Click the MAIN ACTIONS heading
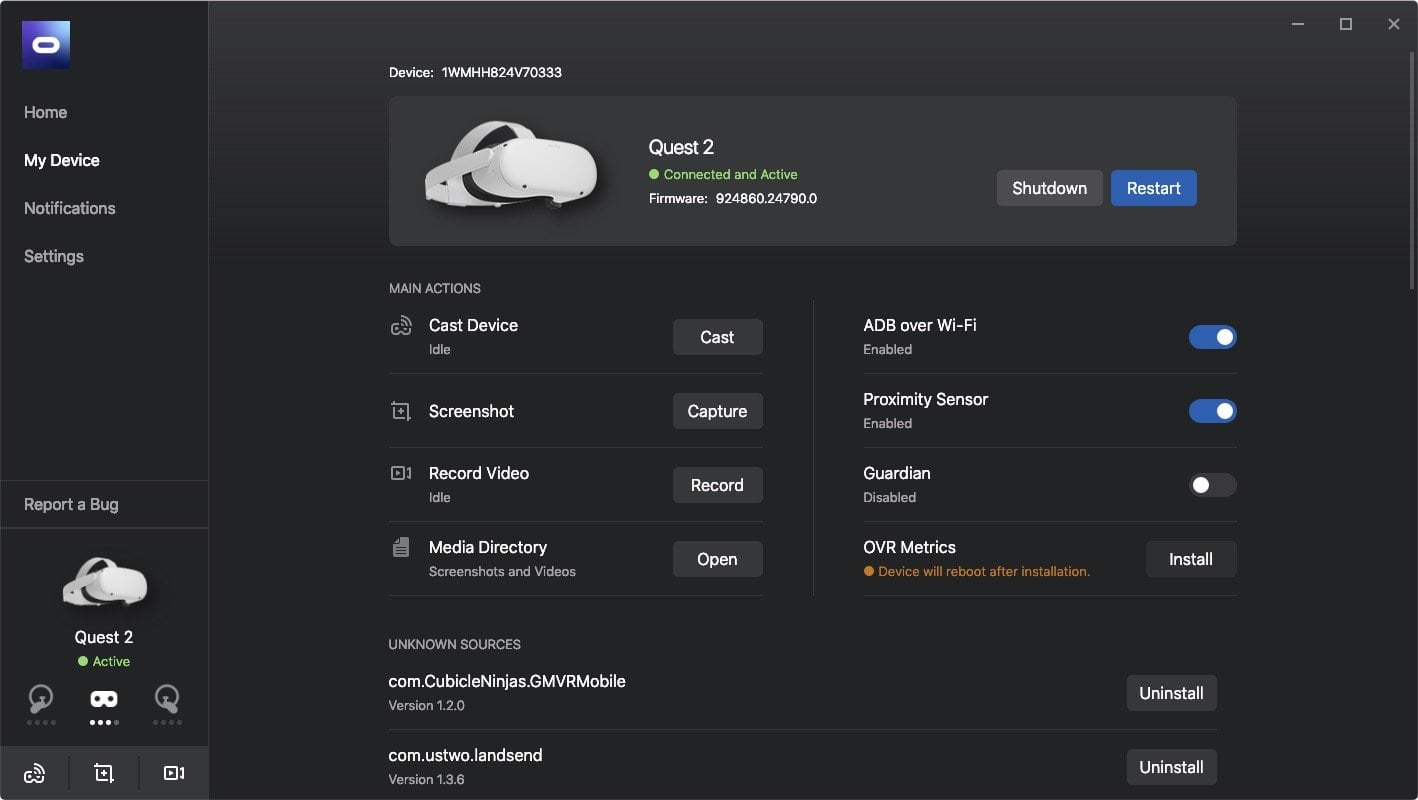Screen dimensions: 1418x800 [435, 288]
